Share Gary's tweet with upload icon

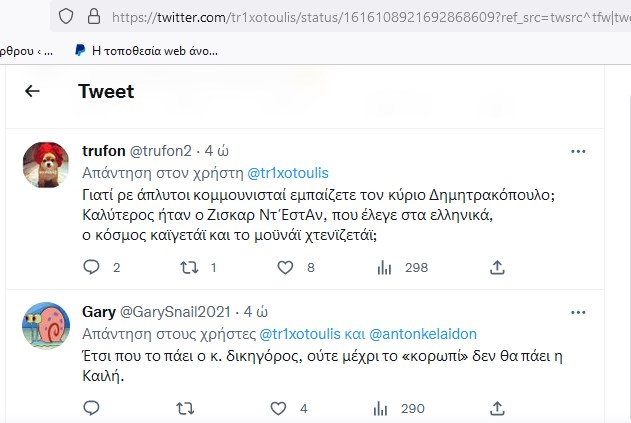[497, 409]
